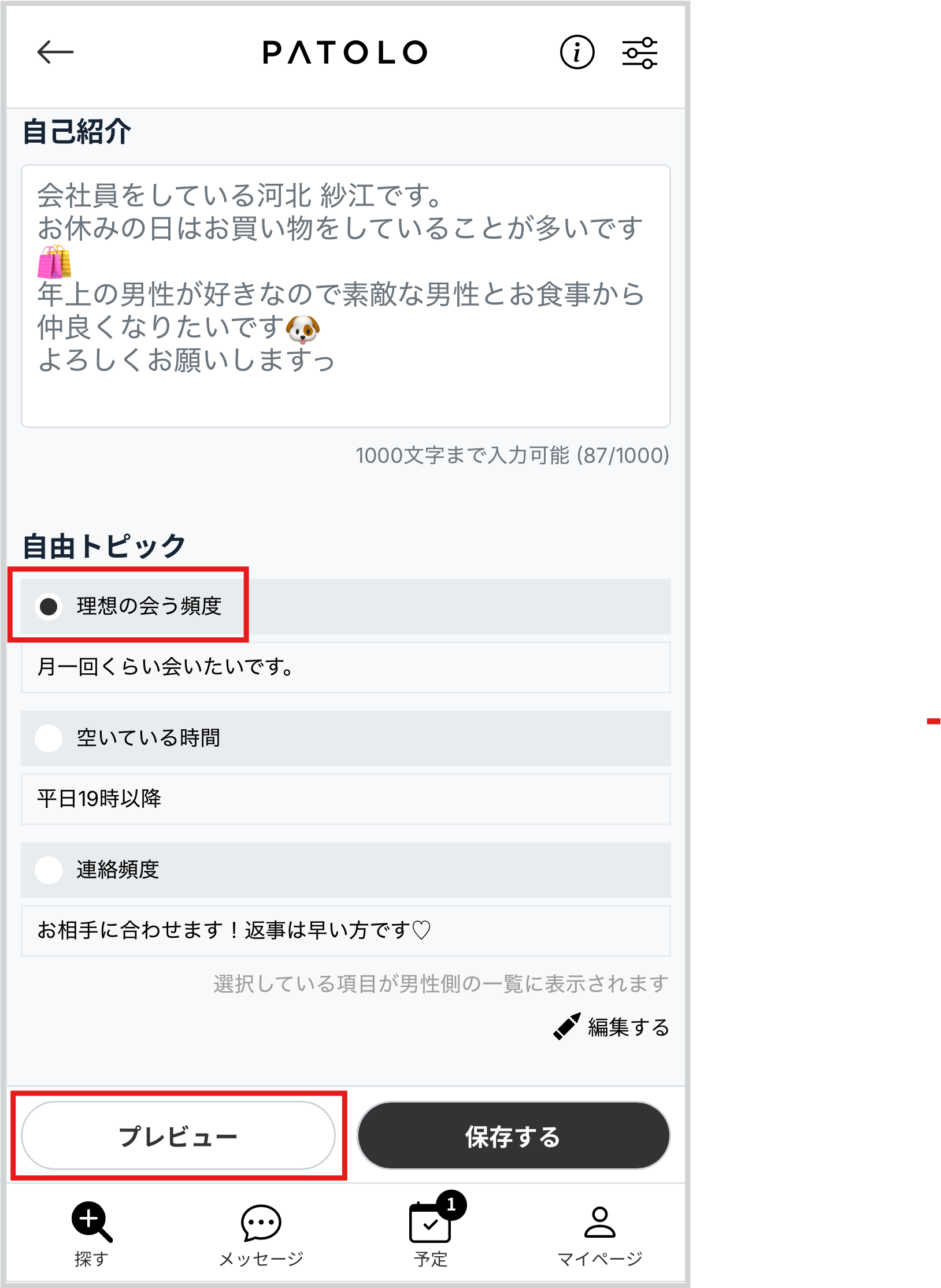This screenshot has height=1288, width=941.
Task: Click the お相手に合わせます answer field
Action: tap(346, 930)
